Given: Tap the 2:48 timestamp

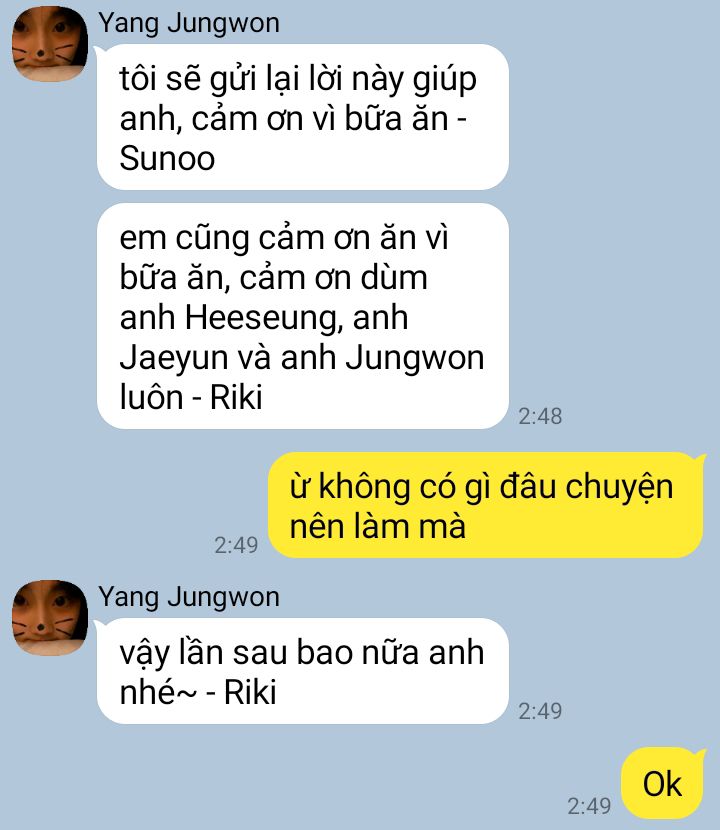Looking at the screenshot, I should pyautogui.click(x=540, y=417).
